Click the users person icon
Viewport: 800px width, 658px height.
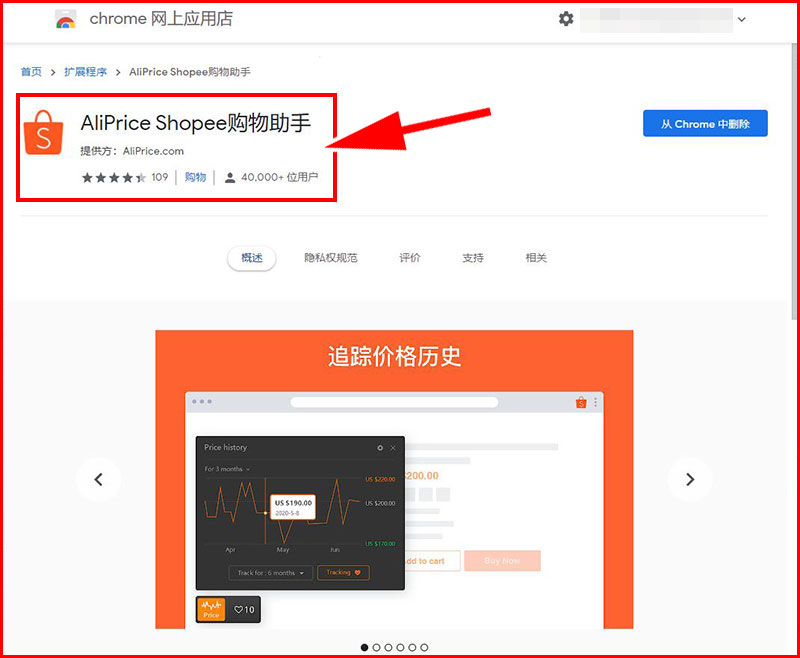[x=230, y=178]
